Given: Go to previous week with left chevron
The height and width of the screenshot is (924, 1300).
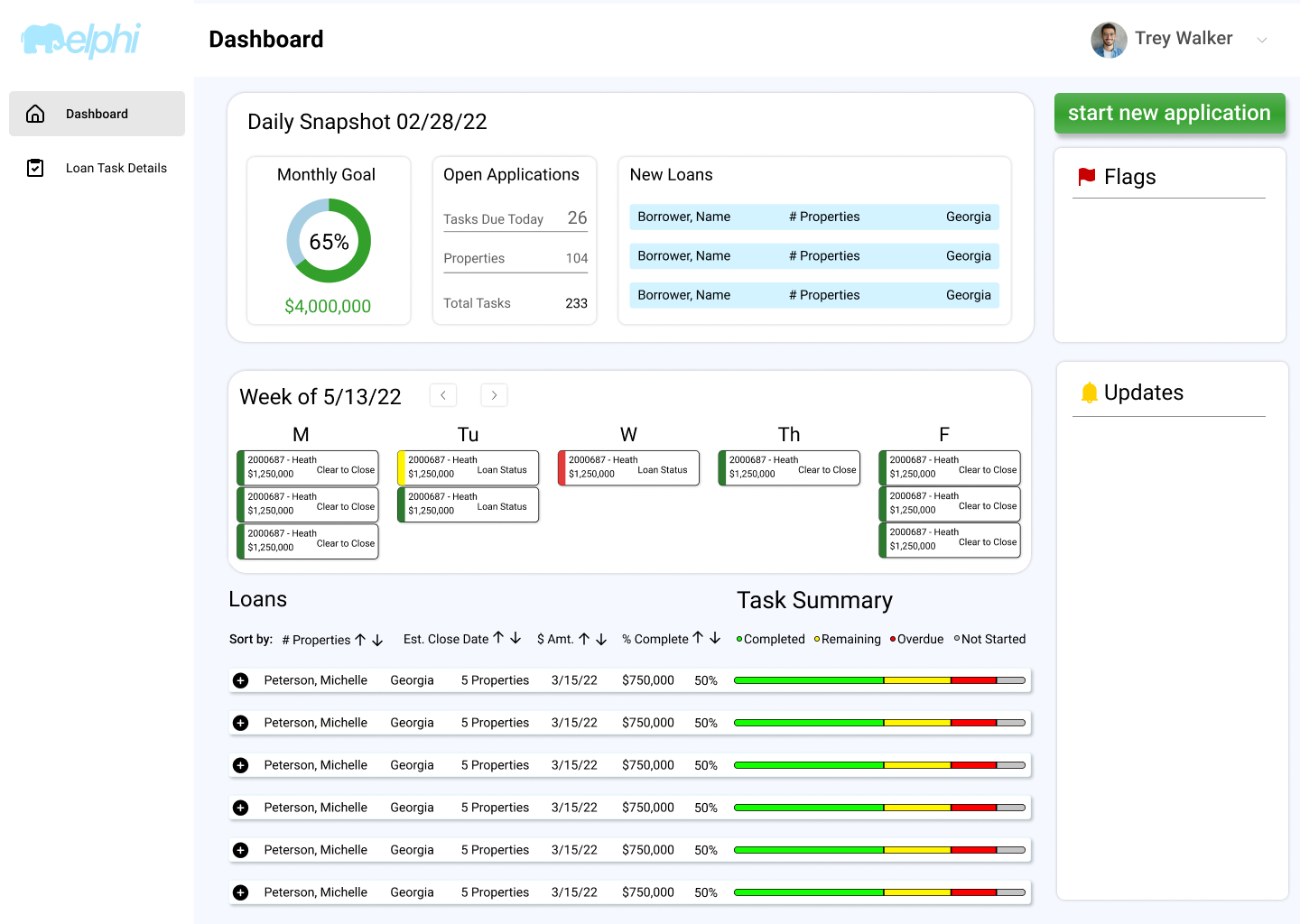Looking at the screenshot, I should tap(443, 395).
